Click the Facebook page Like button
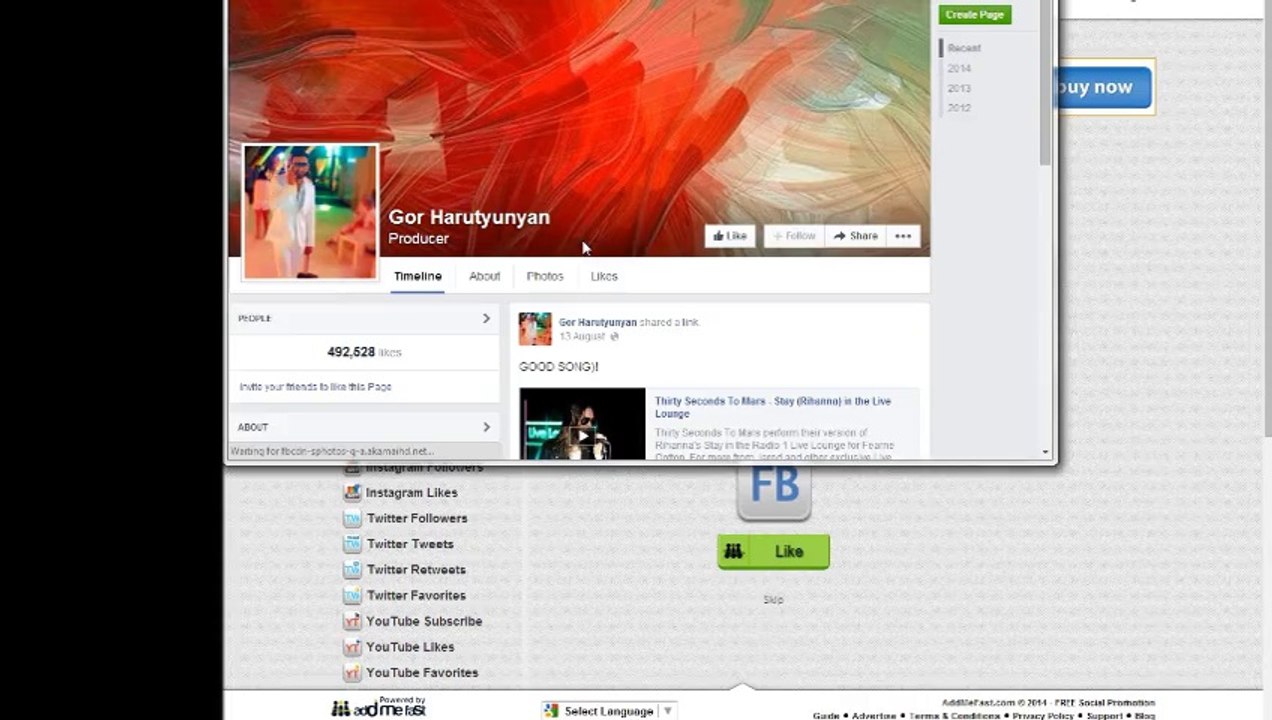 730,236
